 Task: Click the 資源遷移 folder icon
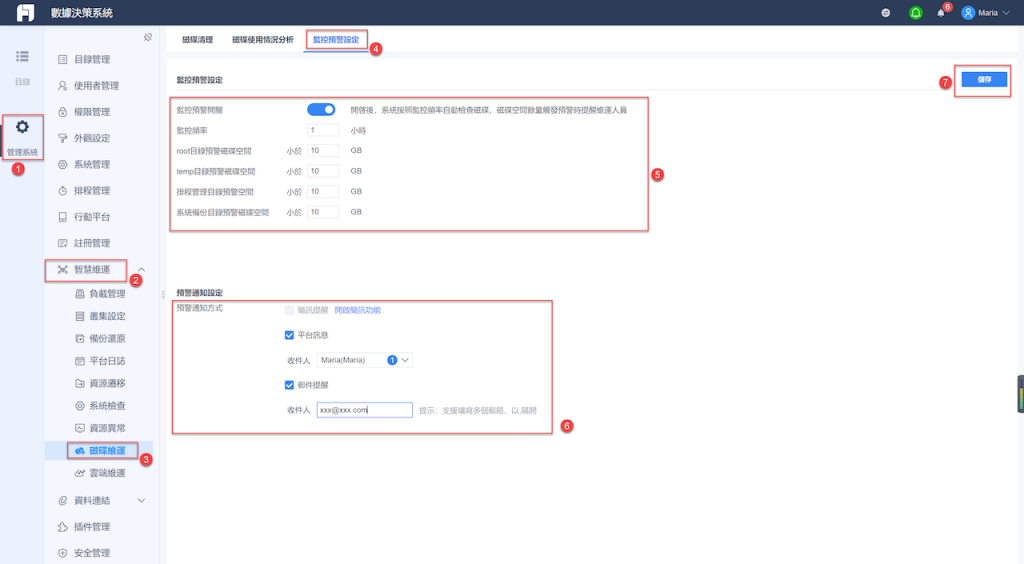pyautogui.click(x=80, y=383)
